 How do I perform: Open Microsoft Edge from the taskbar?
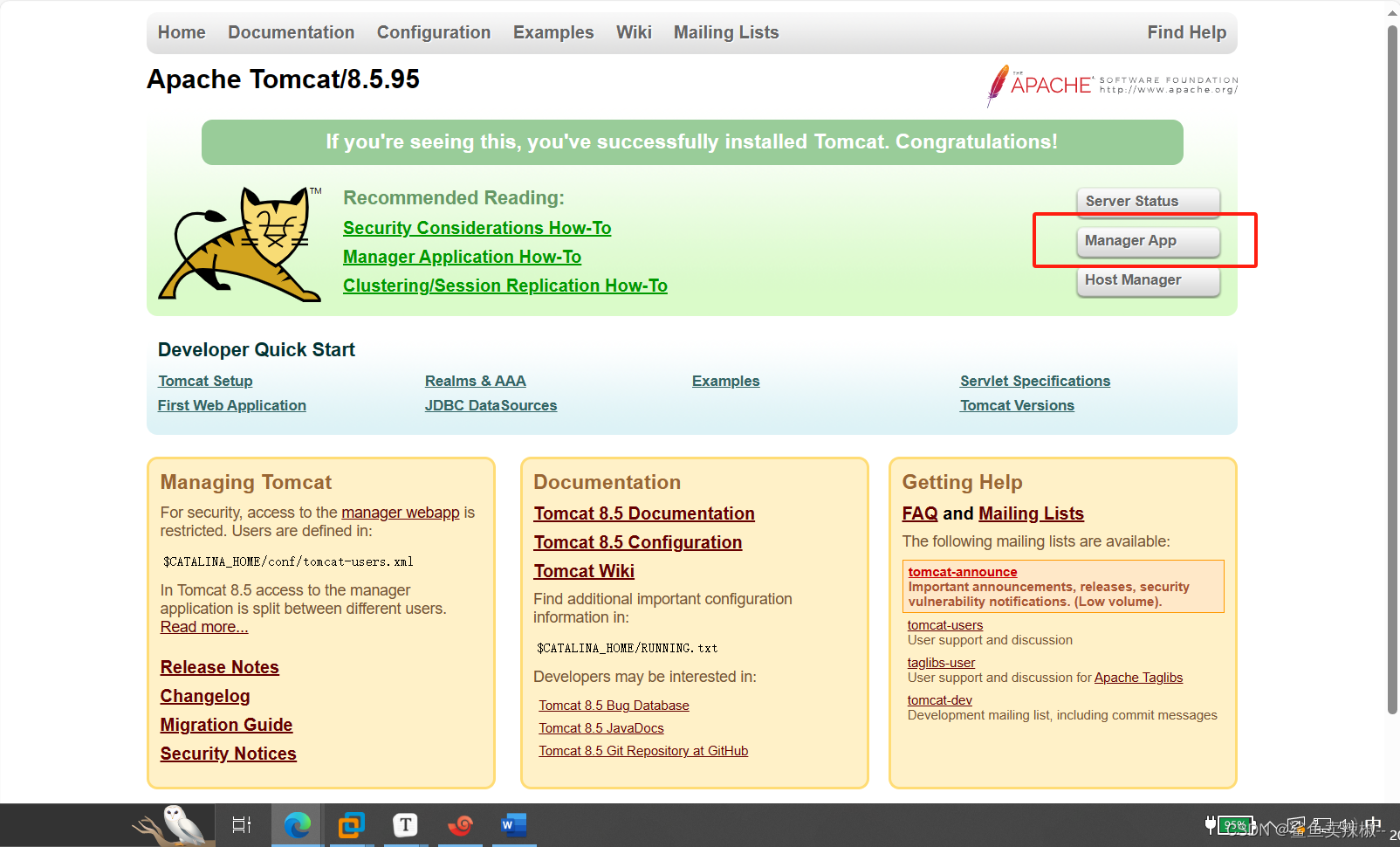297,825
